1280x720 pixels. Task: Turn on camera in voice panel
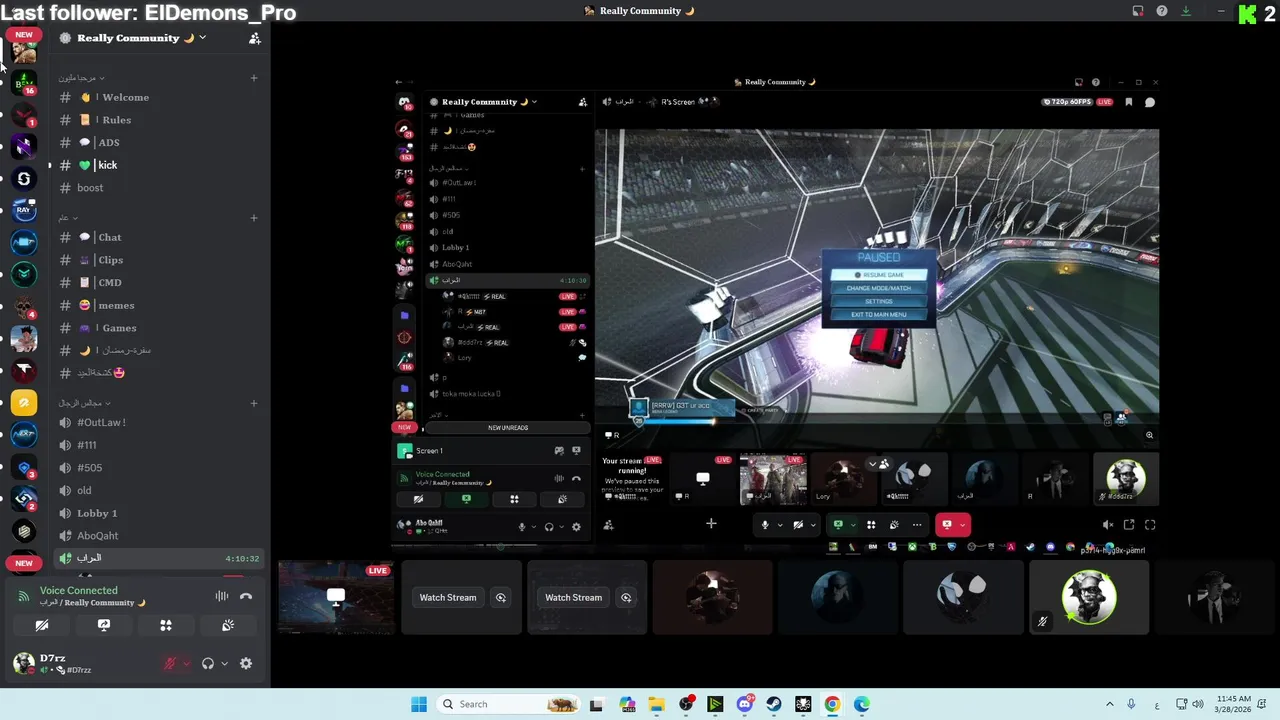[x=42, y=625]
